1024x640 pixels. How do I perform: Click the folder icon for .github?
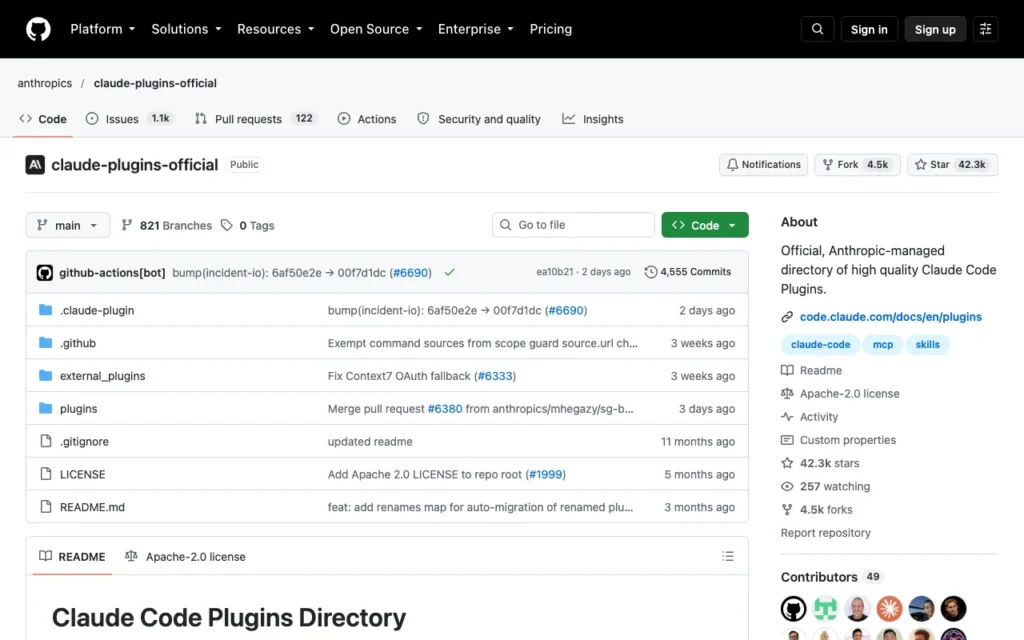[x=45, y=343]
